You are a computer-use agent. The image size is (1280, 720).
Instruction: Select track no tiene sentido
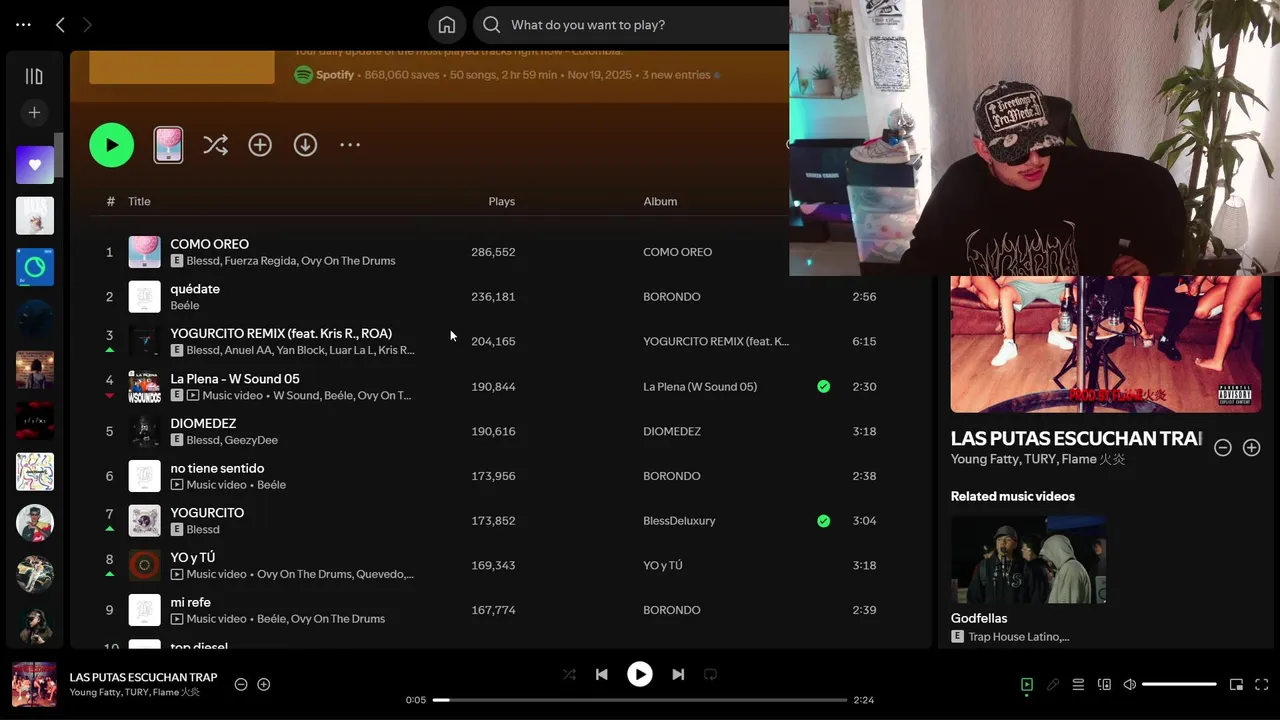(217, 468)
